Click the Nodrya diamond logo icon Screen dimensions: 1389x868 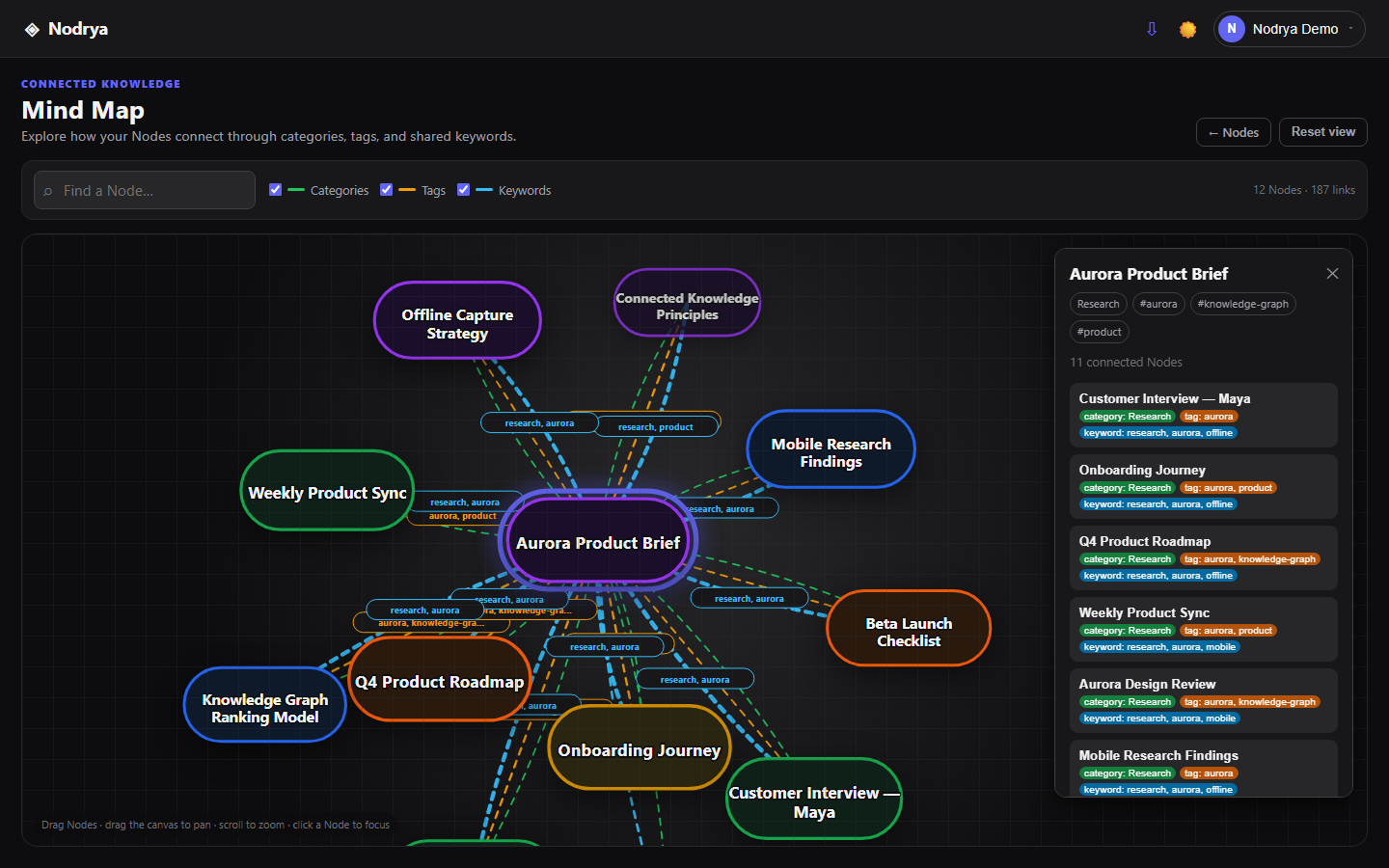click(32, 29)
